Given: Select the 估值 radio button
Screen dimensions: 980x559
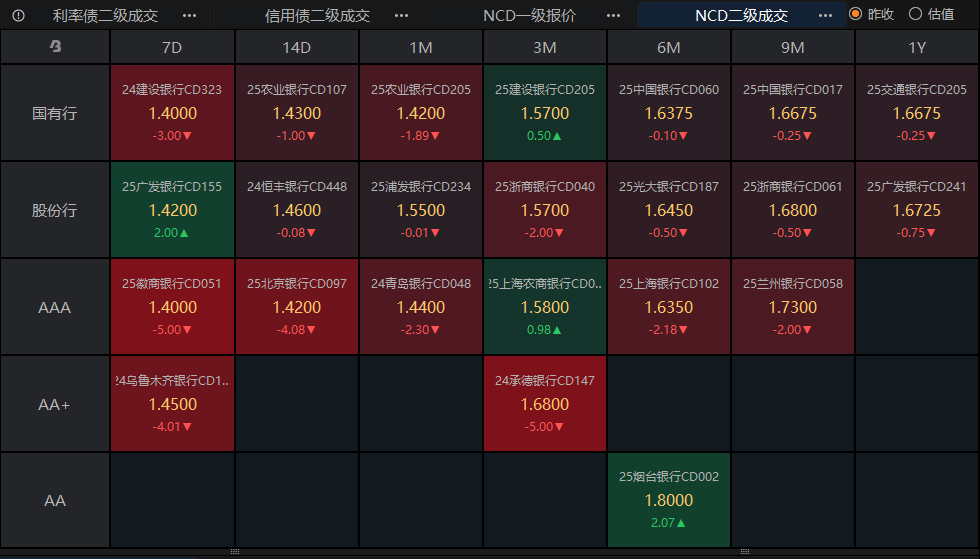Looking at the screenshot, I should tap(916, 14).
